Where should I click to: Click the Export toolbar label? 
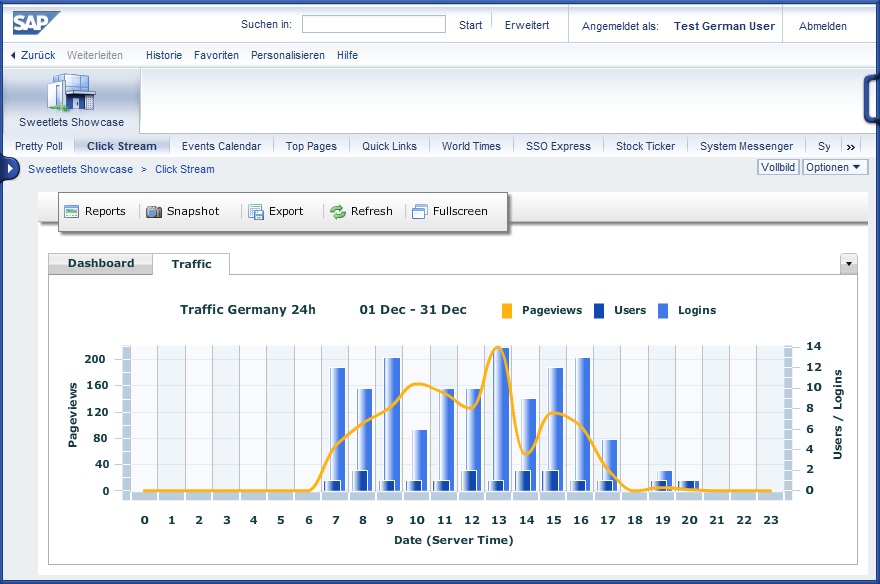[286, 211]
